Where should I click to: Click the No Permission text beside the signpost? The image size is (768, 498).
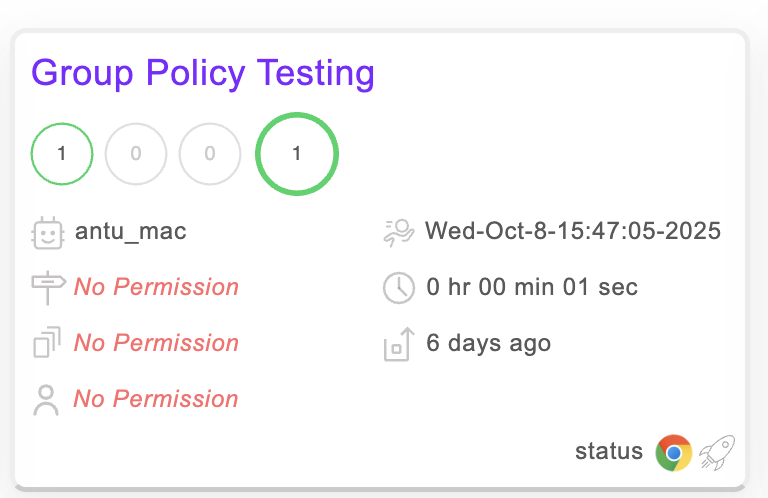coord(156,288)
